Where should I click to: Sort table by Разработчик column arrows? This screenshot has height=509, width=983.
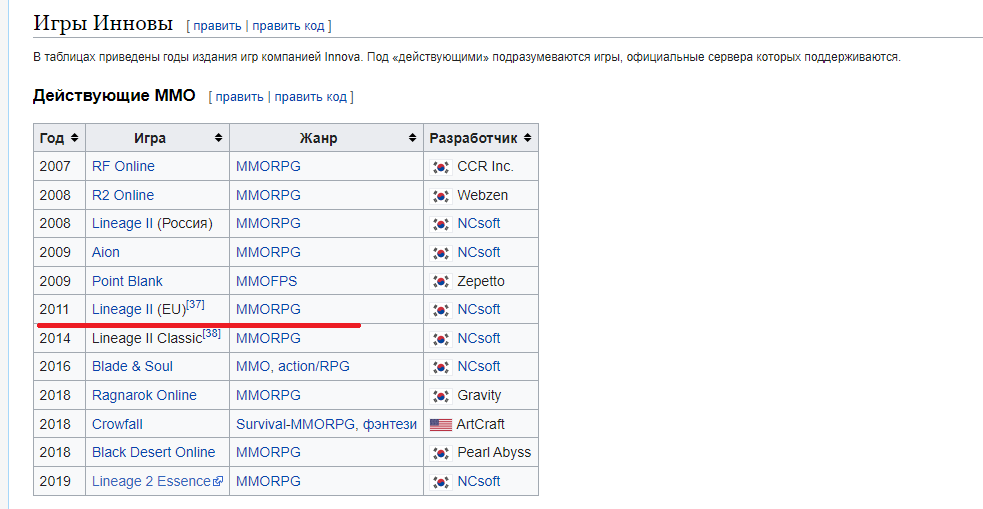click(x=527, y=138)
